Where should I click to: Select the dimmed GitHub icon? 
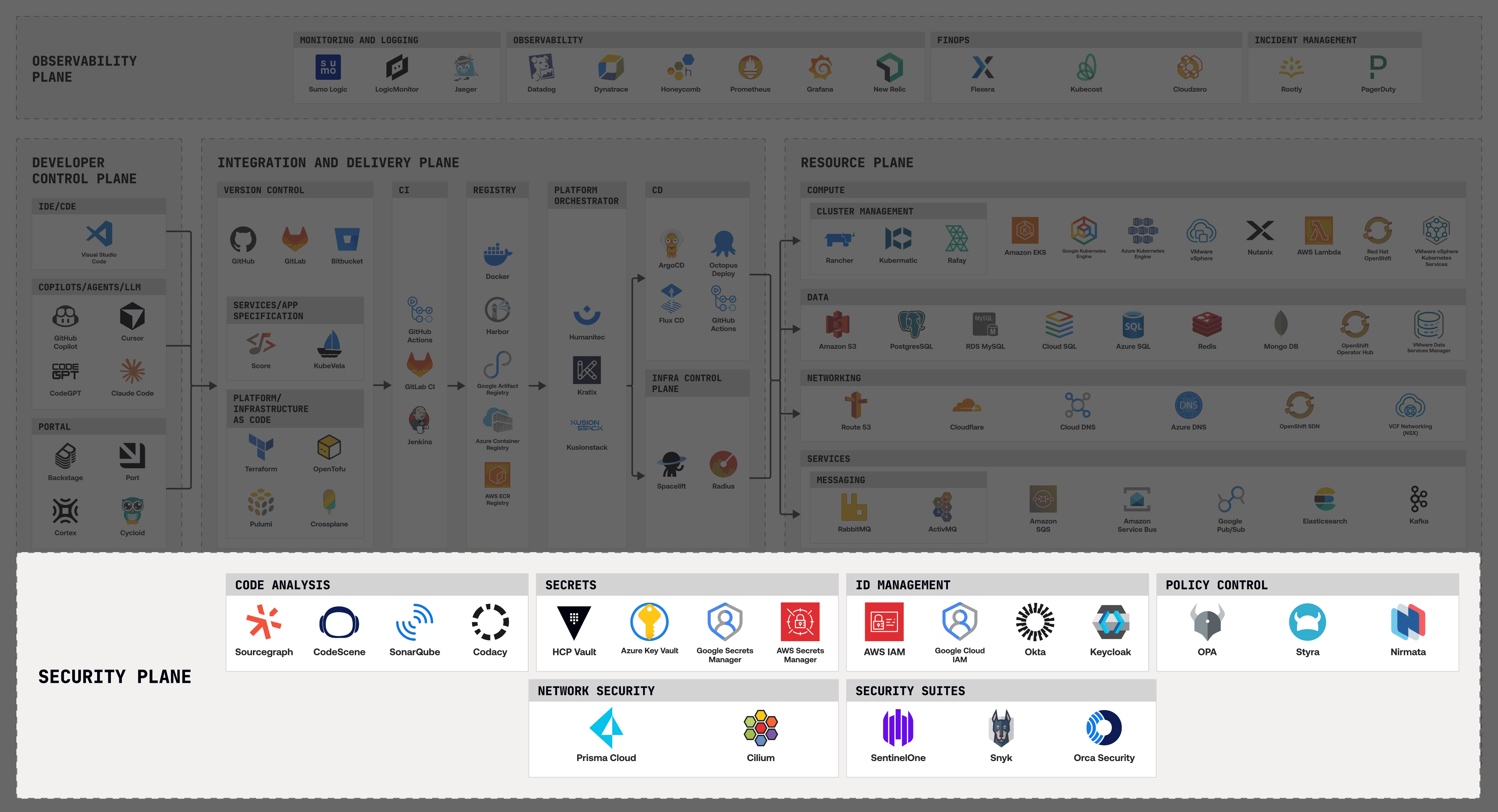243,239
